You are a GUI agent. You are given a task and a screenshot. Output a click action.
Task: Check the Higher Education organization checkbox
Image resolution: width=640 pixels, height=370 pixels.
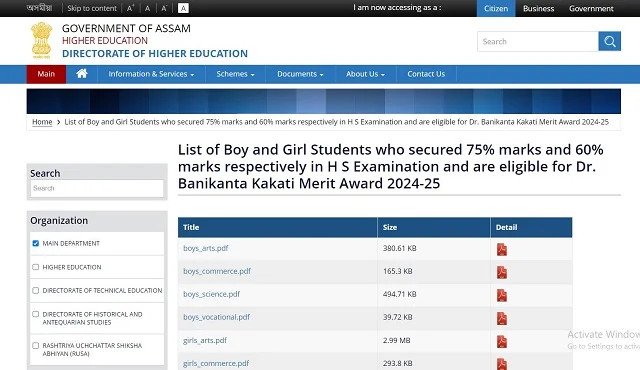pos(36,267)
